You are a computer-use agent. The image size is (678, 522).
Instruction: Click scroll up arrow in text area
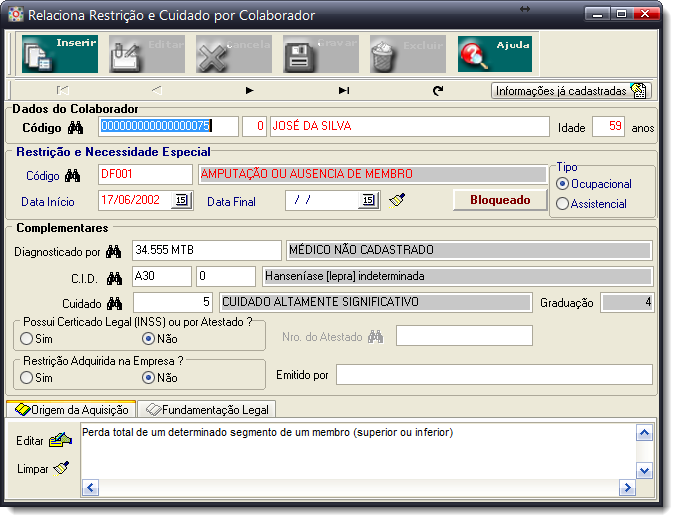click(x=644, y=432)
